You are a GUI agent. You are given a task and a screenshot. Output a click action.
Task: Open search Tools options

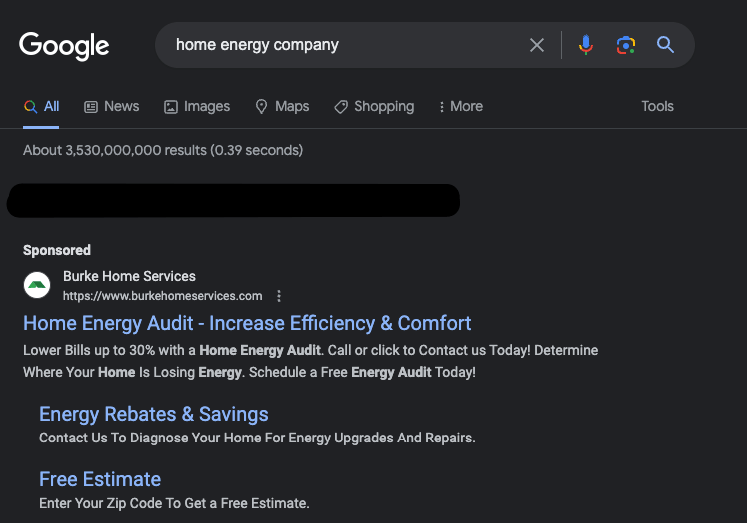pyautogui.click(x=657, y=106)
